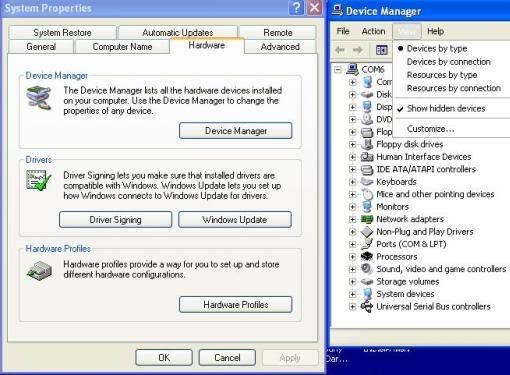This screenshot has height=375, width=510.
Task: Choose Devices by connection view
Action: tap(449, 62)
